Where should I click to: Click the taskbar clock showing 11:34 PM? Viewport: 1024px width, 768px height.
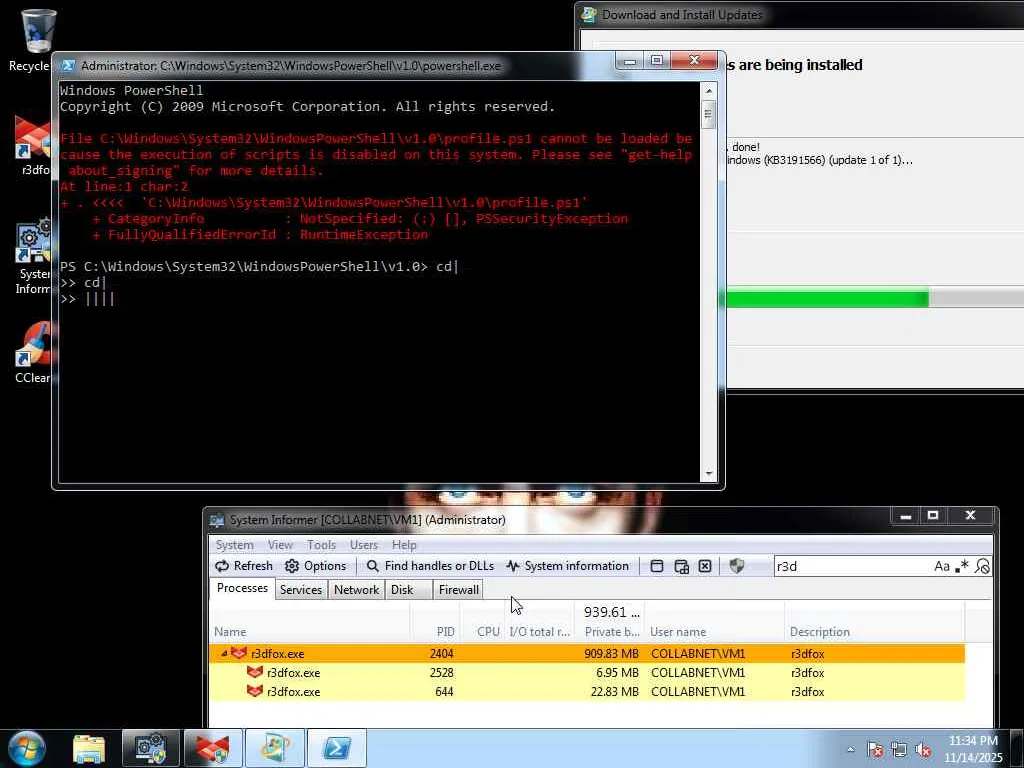pos(973,749)
